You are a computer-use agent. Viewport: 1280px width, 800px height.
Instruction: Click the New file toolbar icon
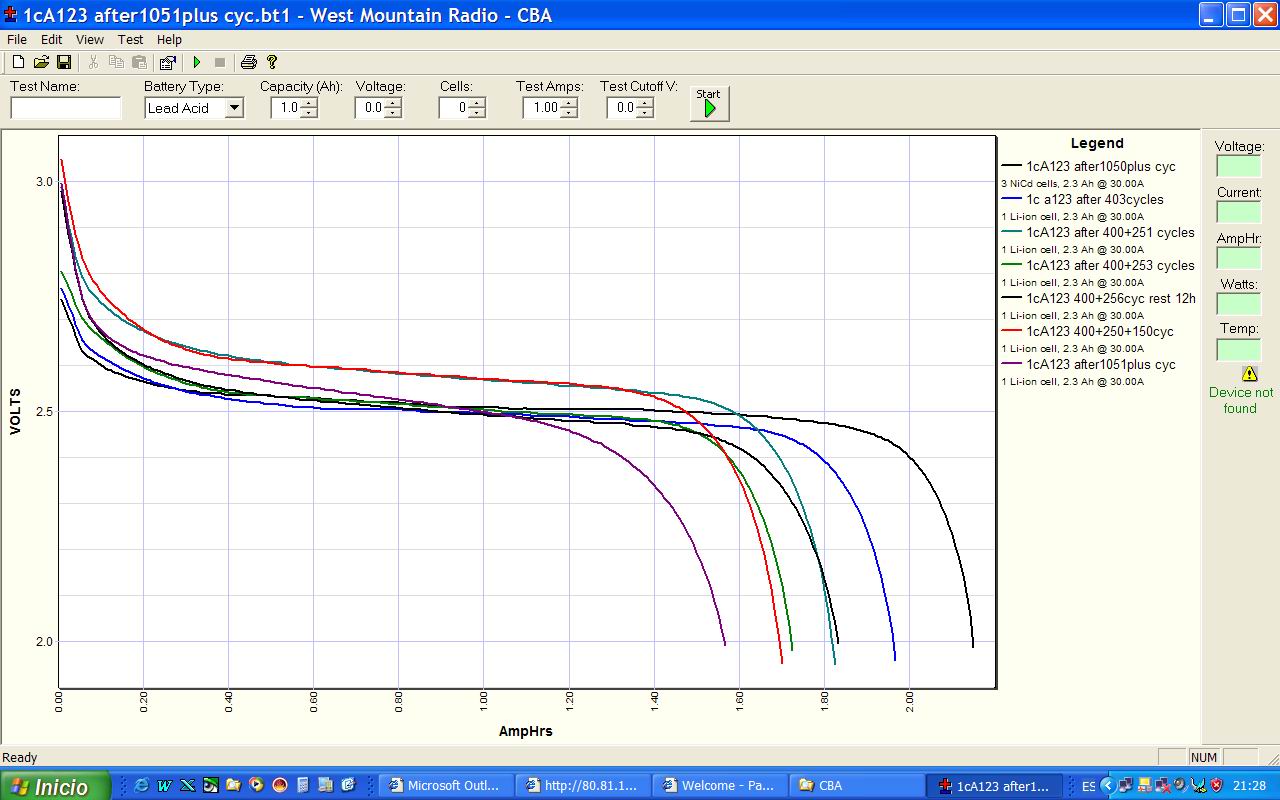pyautogui.click(x=18, y=62)
